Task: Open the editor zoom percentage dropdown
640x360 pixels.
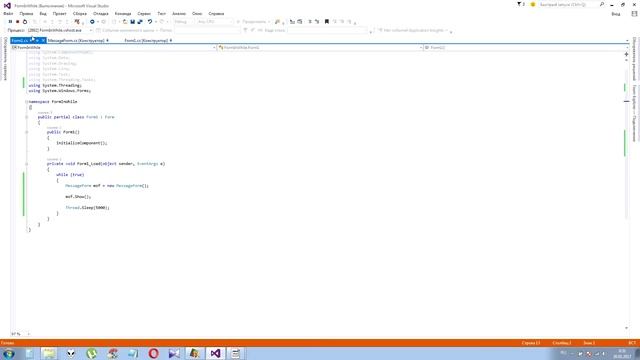Action: point(20,334)
